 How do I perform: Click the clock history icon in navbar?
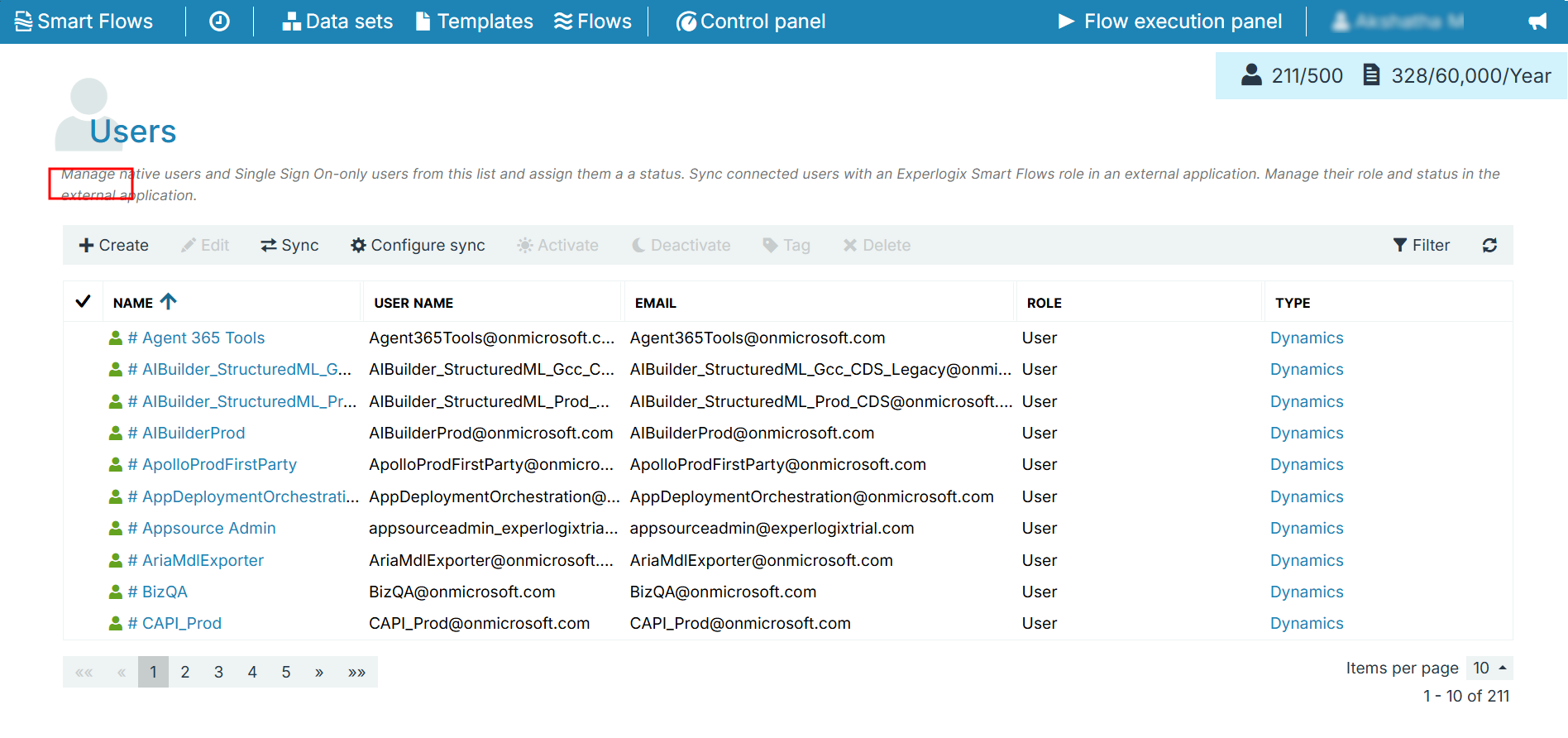point(219,22)
